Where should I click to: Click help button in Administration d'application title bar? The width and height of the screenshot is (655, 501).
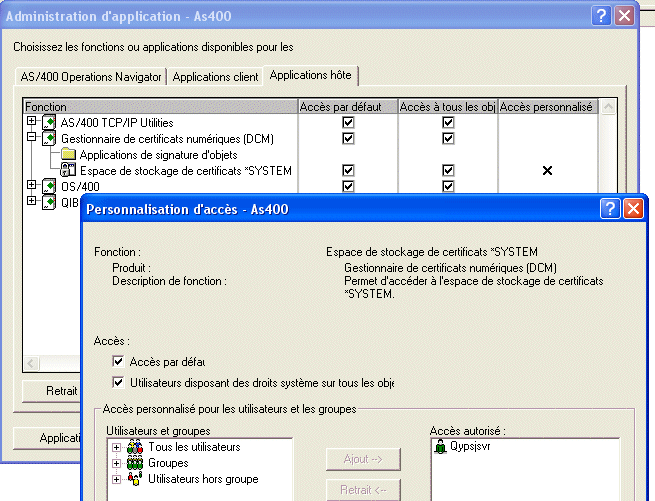tap(602, 16)
